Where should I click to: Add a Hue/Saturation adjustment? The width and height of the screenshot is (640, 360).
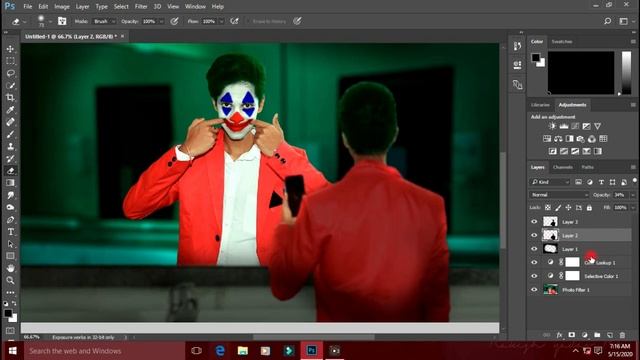(x=547, y=139)
